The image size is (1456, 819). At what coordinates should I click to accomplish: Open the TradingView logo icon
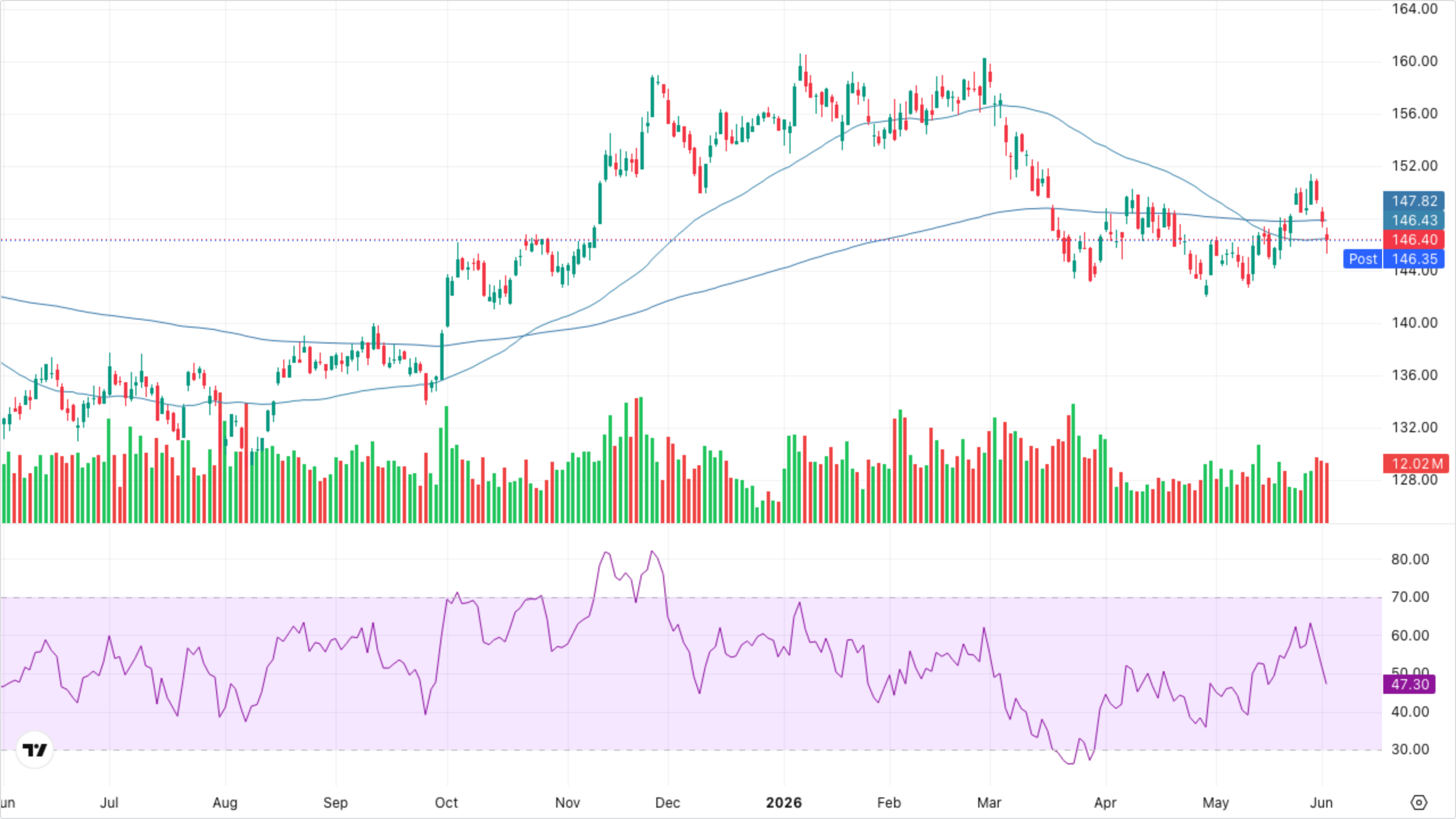(35, 750)
